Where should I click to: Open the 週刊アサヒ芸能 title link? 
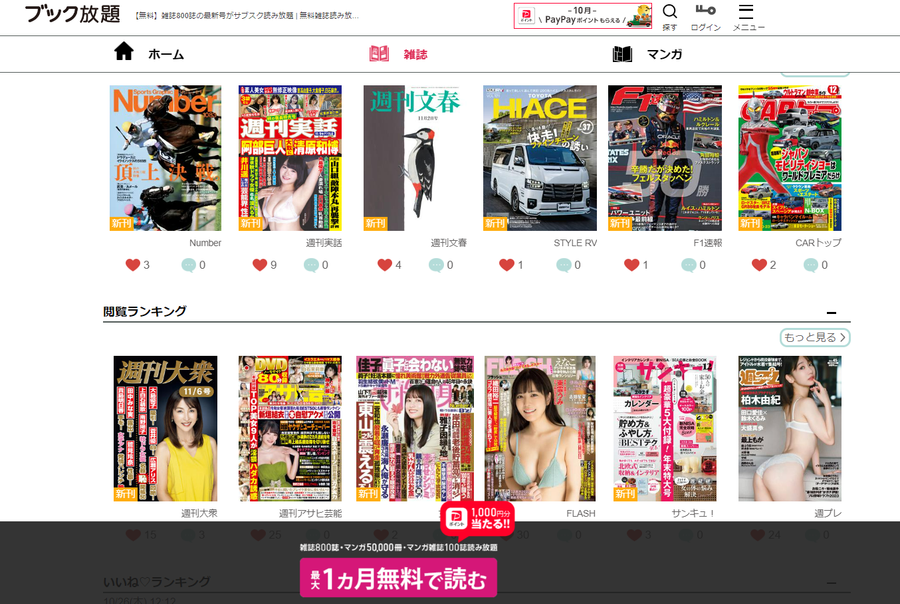tap(311, 513)
